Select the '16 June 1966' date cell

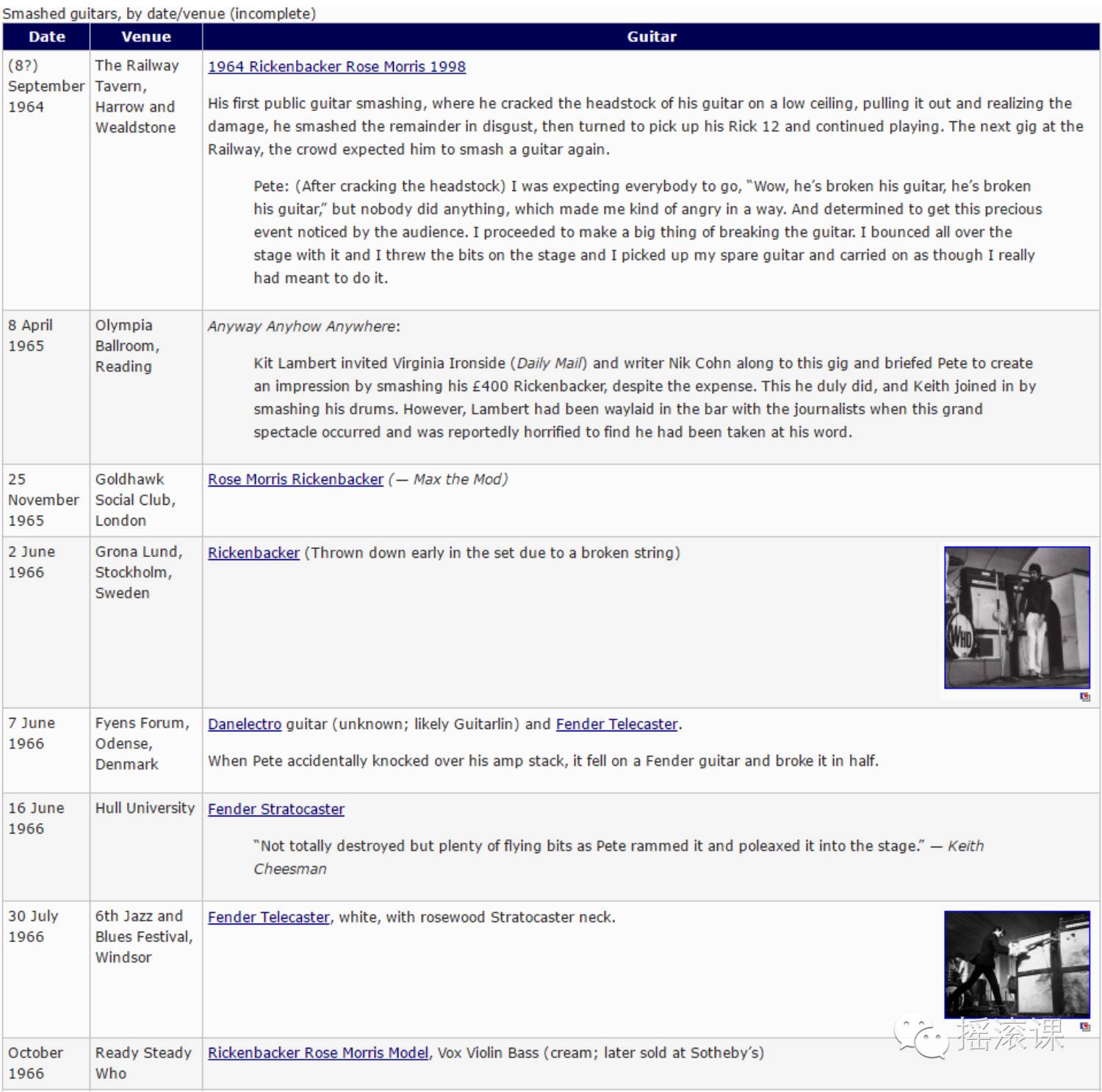(46, 847)
